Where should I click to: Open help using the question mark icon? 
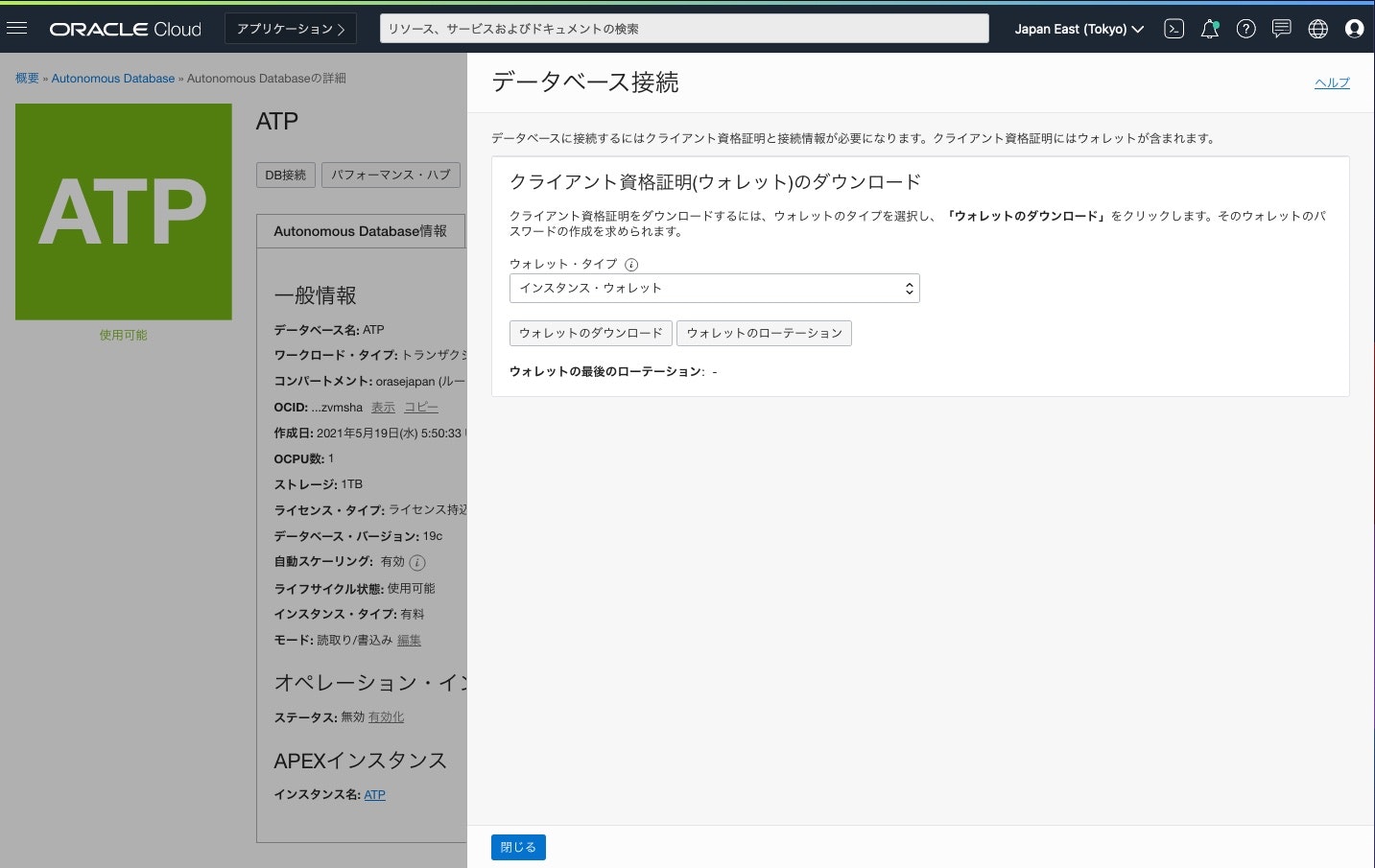tap(1245, 28)
